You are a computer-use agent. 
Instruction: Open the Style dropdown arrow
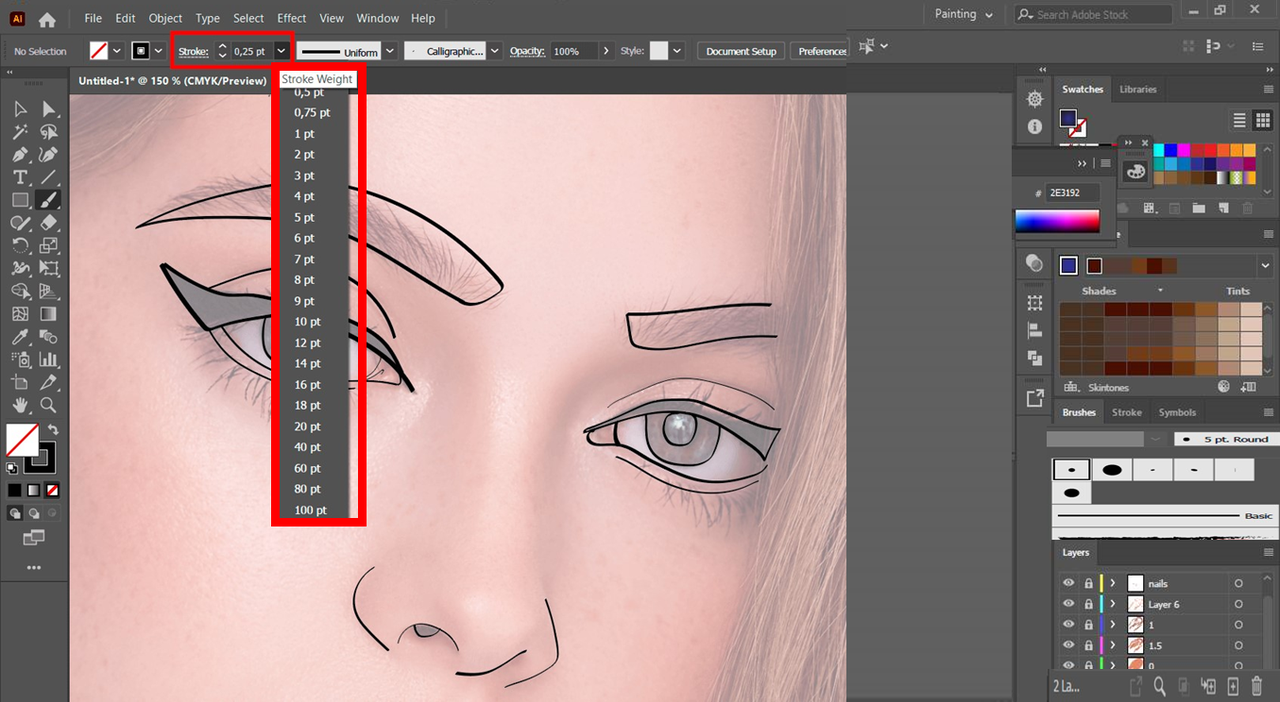pyautogui.click(x=677, y=51)
